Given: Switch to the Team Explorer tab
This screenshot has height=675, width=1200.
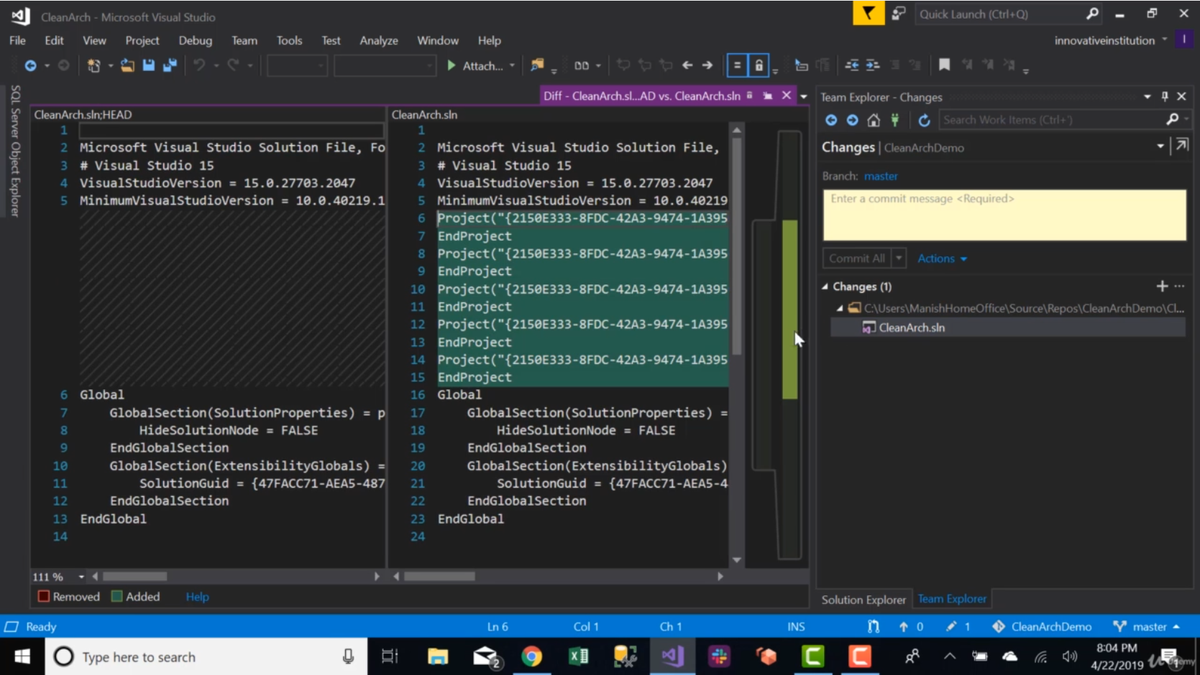Looking at the screenshot, I should point(952,599).
